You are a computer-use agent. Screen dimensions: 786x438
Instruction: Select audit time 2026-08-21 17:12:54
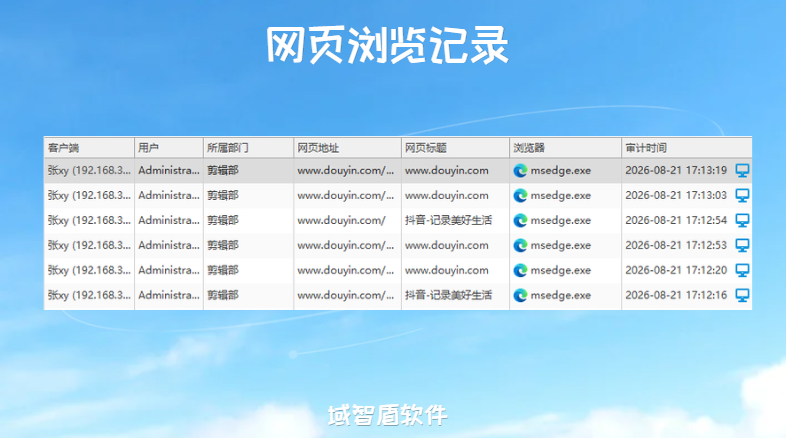[676, 220]
